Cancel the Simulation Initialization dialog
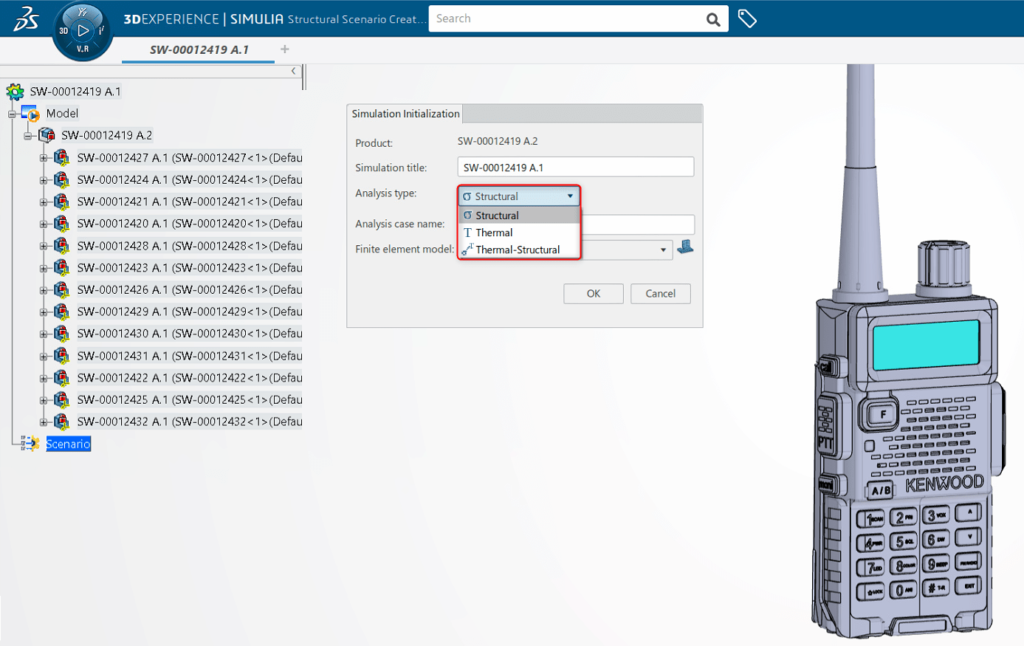The width and height of the screenshot is (1024, 646). [660, 293]
